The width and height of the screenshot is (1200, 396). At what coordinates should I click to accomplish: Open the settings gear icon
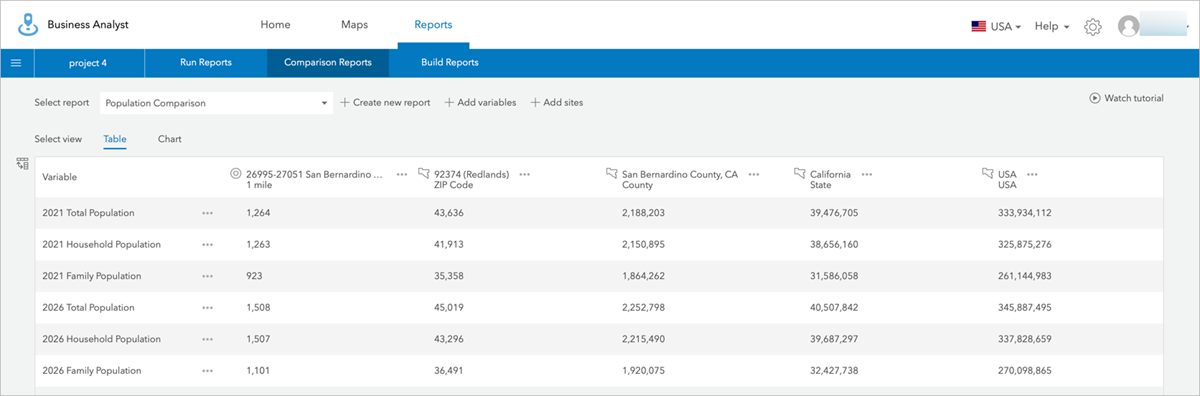(x=1093, y=26)
